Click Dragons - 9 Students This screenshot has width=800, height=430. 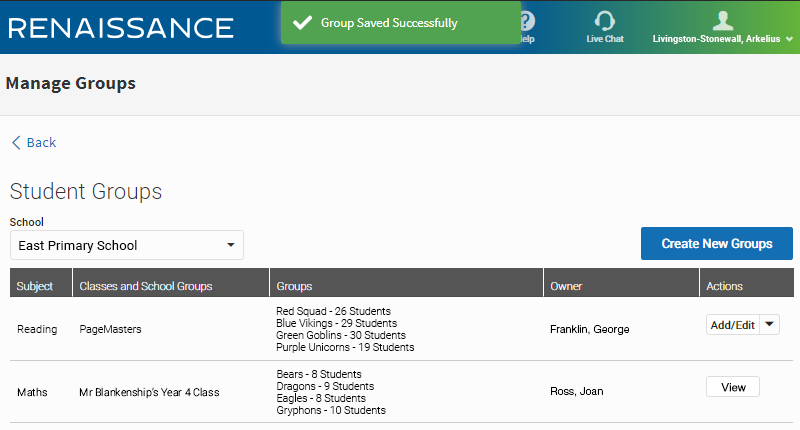pos(325,386)
